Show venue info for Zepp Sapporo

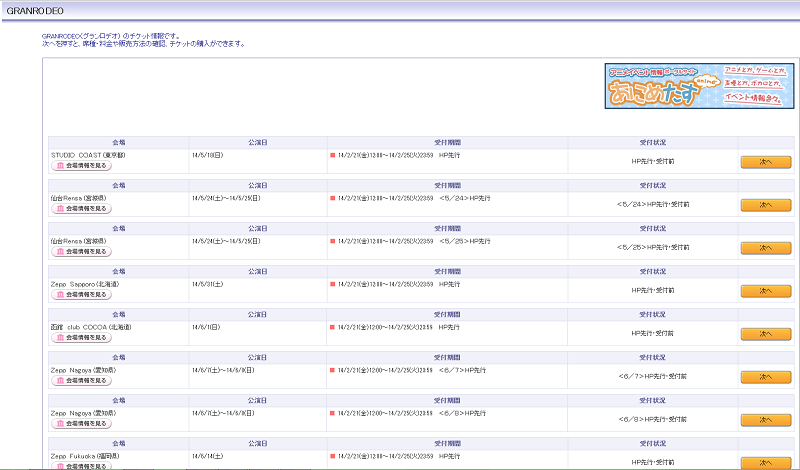coord(81,295)
